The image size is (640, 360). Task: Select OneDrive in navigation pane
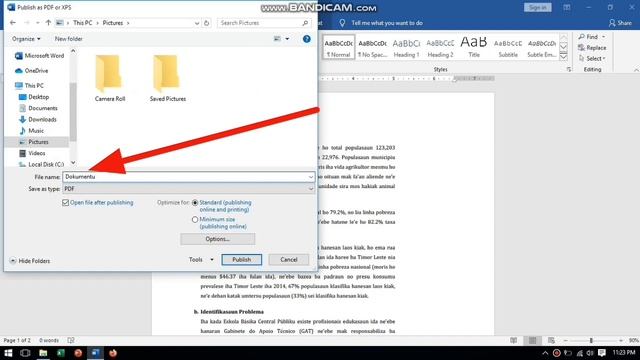tap(32, 71)
